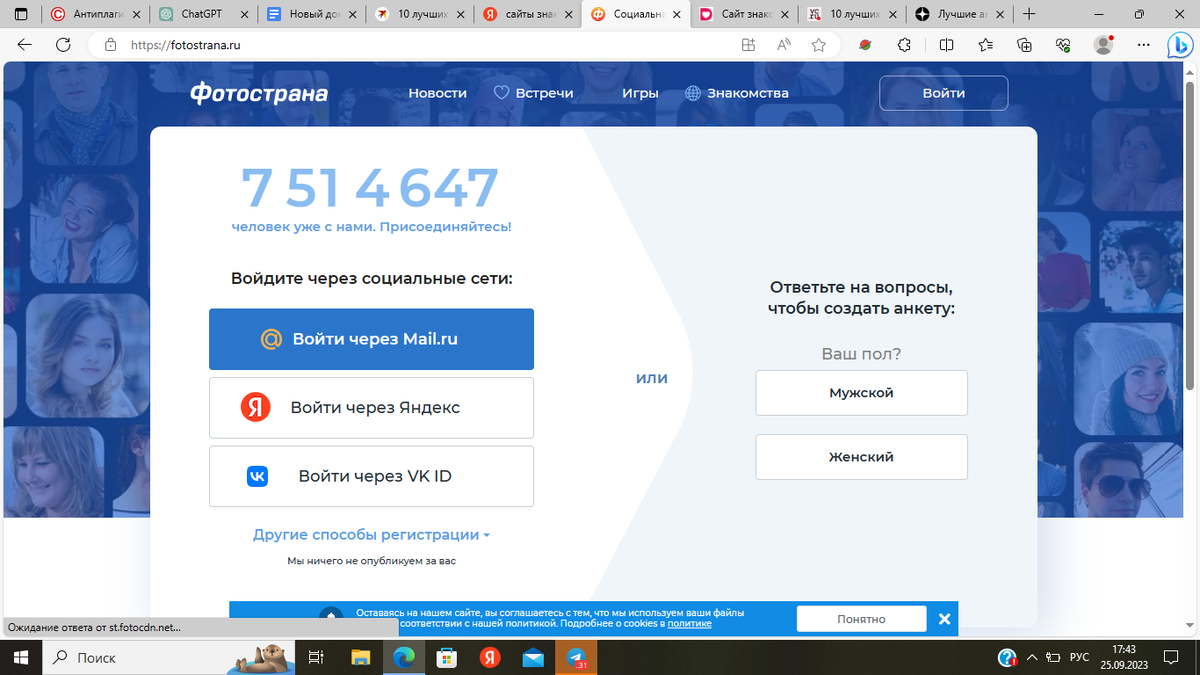1200x675 pixels.
Task: Launch Yandex from the taskbar
Action: pos(489,657)
